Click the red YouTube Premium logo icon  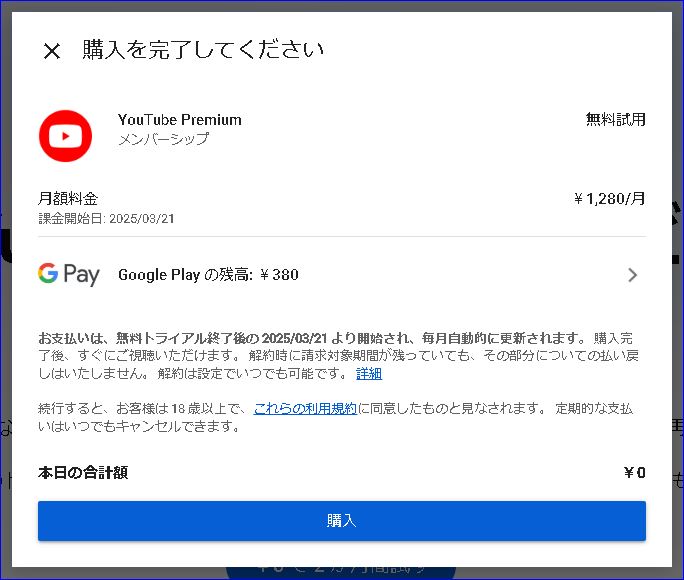click(x=65, y=136)
